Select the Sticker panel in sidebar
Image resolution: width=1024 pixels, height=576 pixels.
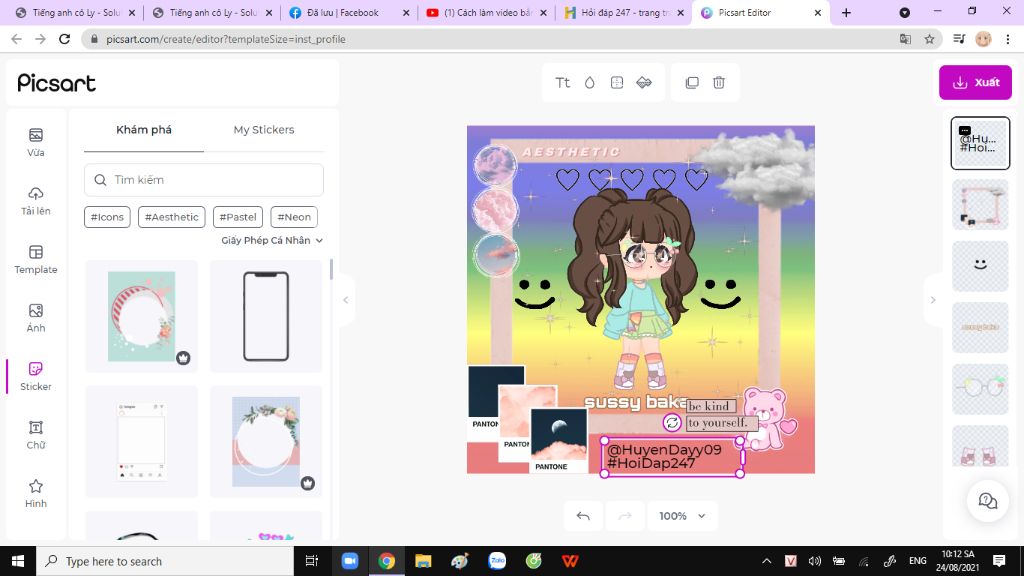pos(35,376)
